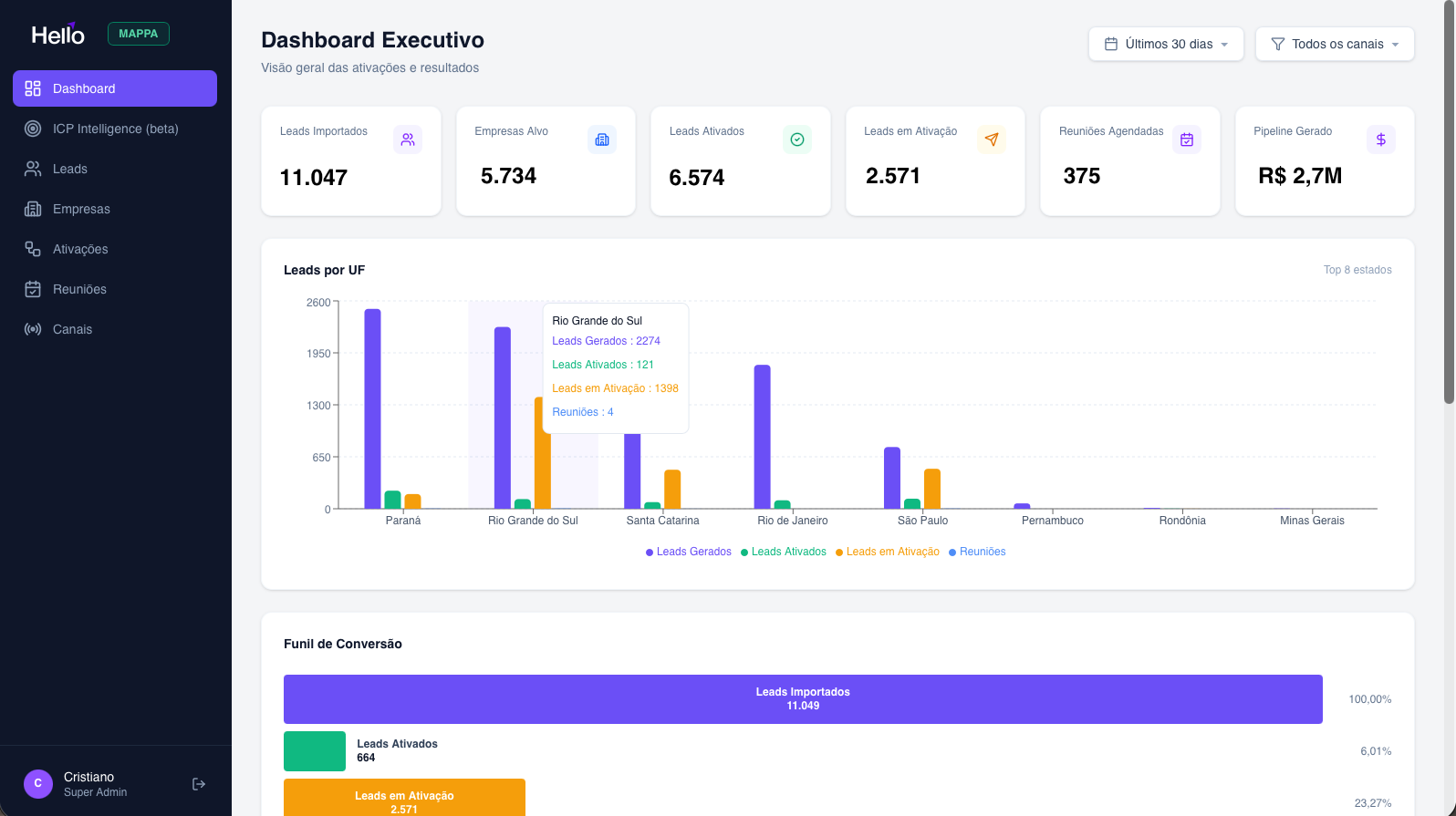Click the 375 Reuniões Agendadas value
Image resolution: width=1456 pixels, height=816 pixels.
tap(1082, 176)
